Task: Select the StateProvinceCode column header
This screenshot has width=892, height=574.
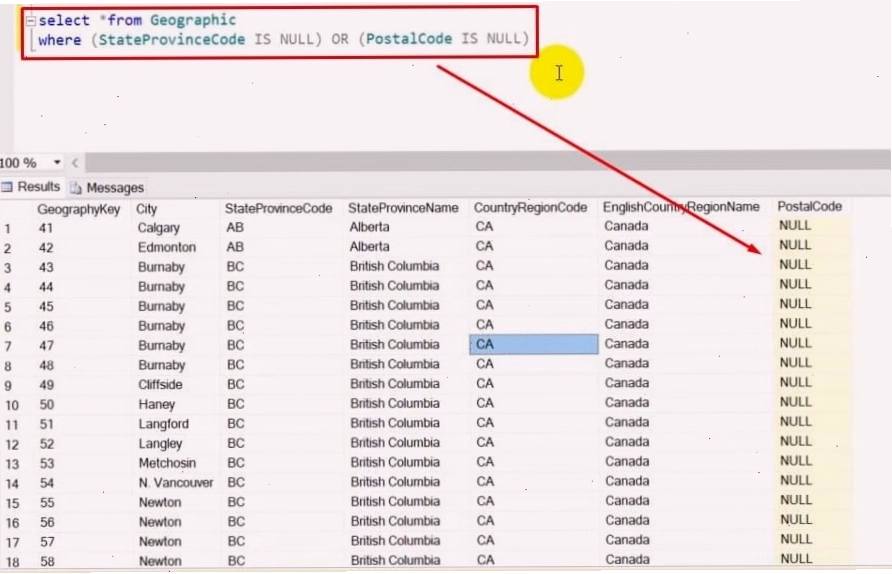Action: point(278,208)
